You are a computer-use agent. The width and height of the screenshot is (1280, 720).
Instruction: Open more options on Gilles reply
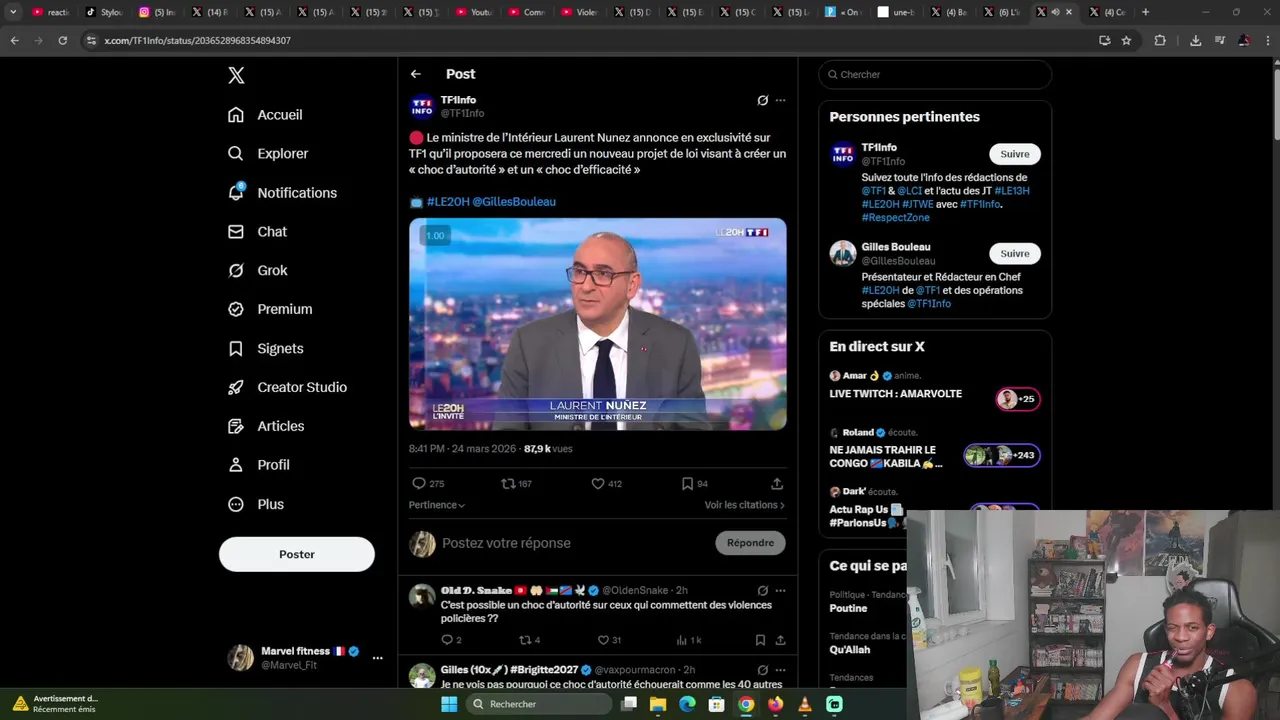(x=781, y=670)
